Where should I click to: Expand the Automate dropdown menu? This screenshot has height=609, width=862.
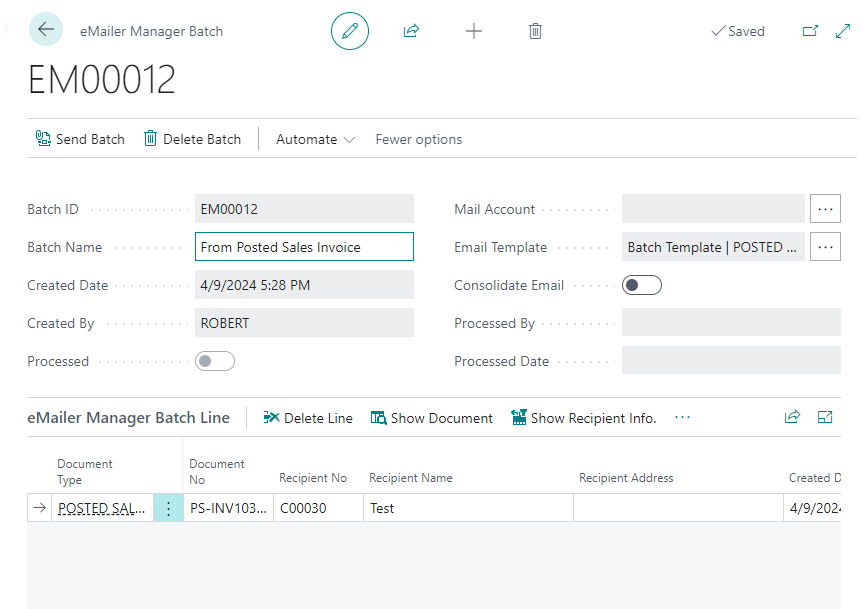[315, 139]
